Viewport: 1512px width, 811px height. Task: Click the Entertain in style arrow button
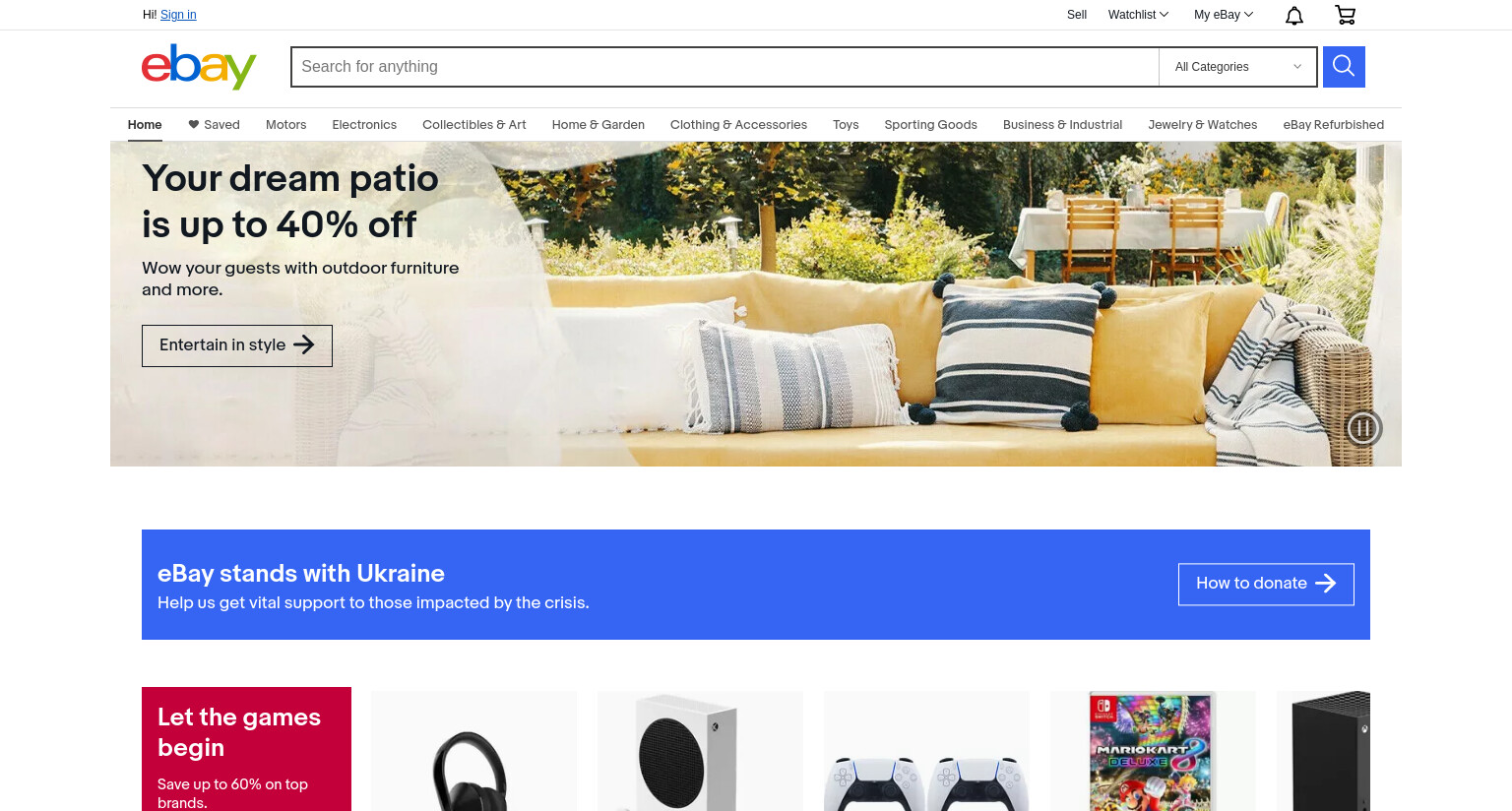click(237, 345)
